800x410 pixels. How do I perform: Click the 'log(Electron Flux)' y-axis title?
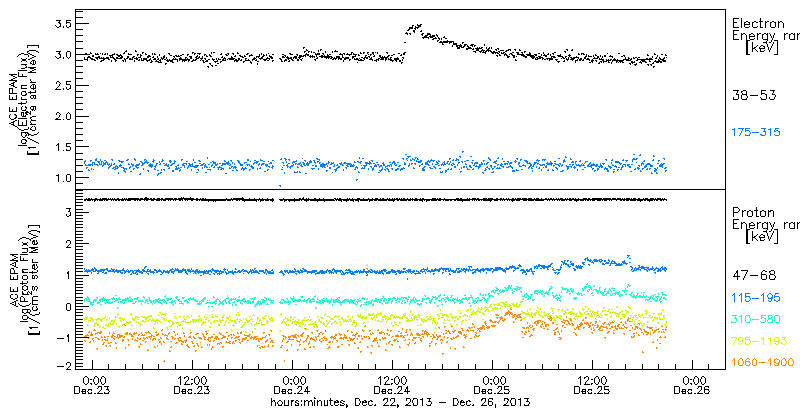(x=23, y=101)
